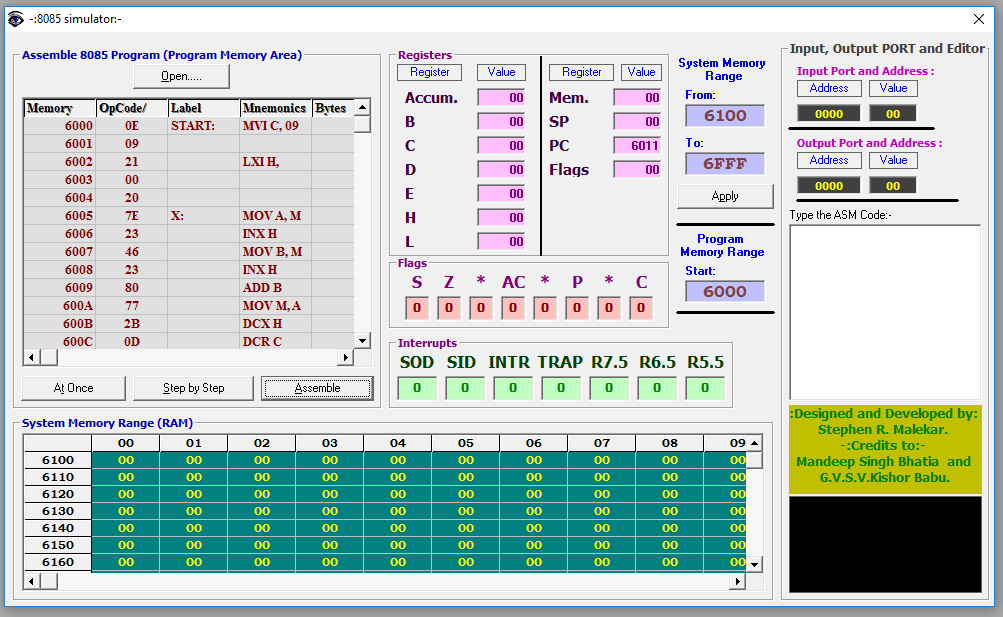This screenshot has height=617, width=1003.
Task: Click the TRAP interrupt status box
Action: 560,386
